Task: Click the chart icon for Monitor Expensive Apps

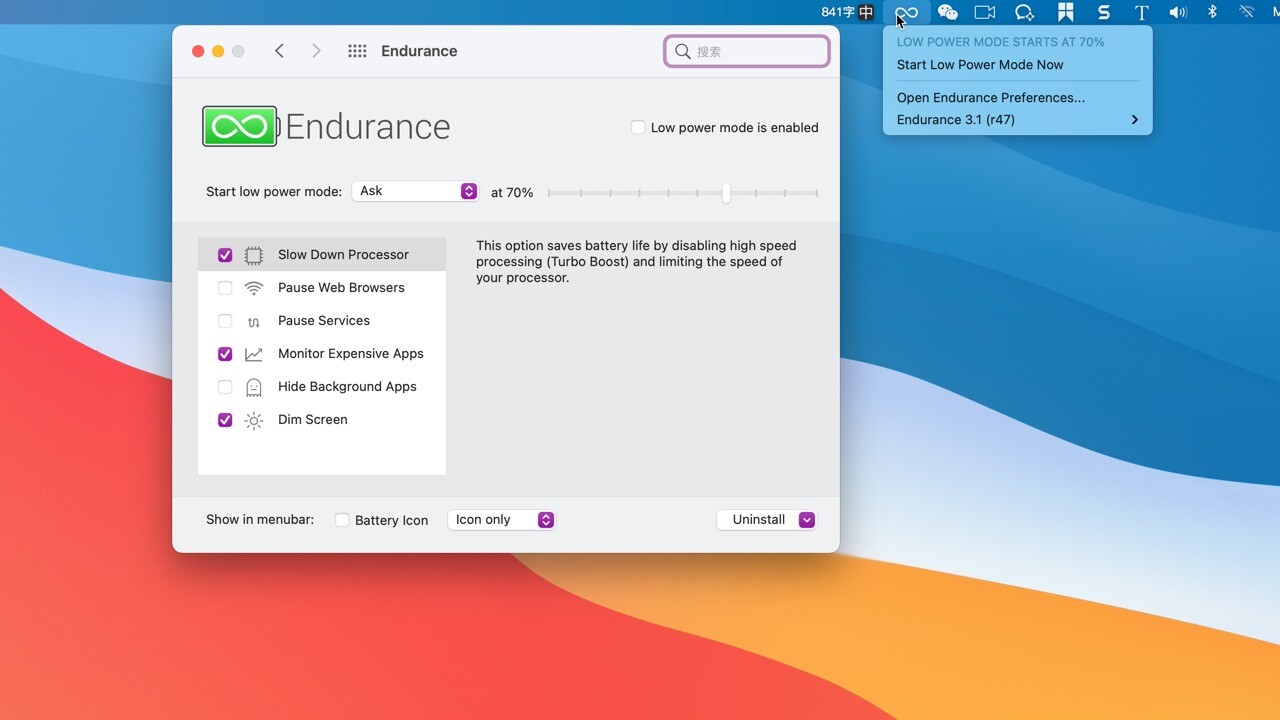Action: tap(254, 354)
